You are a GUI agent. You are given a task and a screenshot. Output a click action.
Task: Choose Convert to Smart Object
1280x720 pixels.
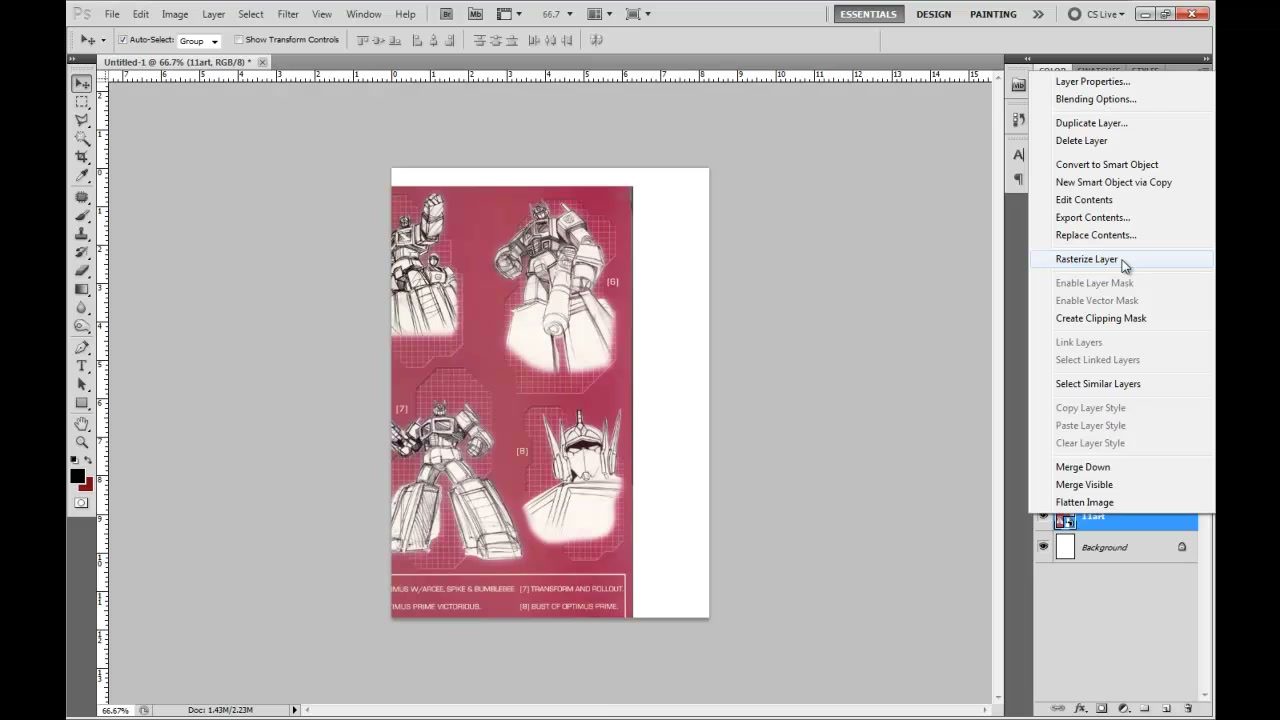click(x=1107, y=165)
